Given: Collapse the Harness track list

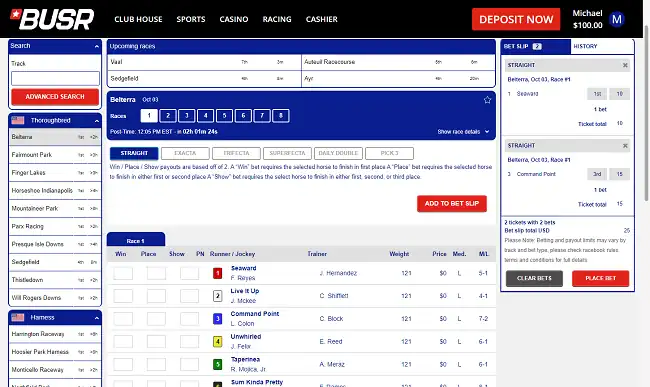Looking at the screenshot, I should pos(97,318).
